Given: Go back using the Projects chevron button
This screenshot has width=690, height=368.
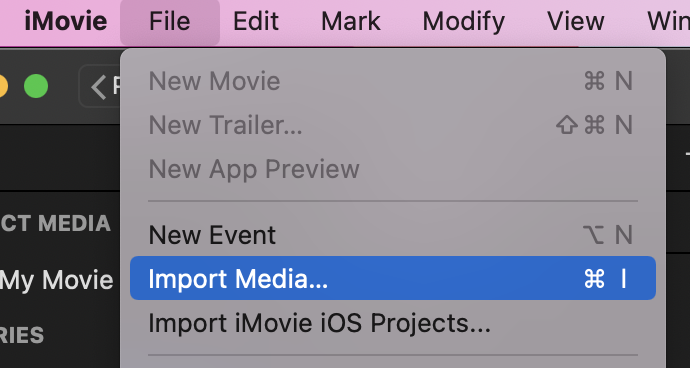Looking at the screenshot, I should click(x=100, y=86).
